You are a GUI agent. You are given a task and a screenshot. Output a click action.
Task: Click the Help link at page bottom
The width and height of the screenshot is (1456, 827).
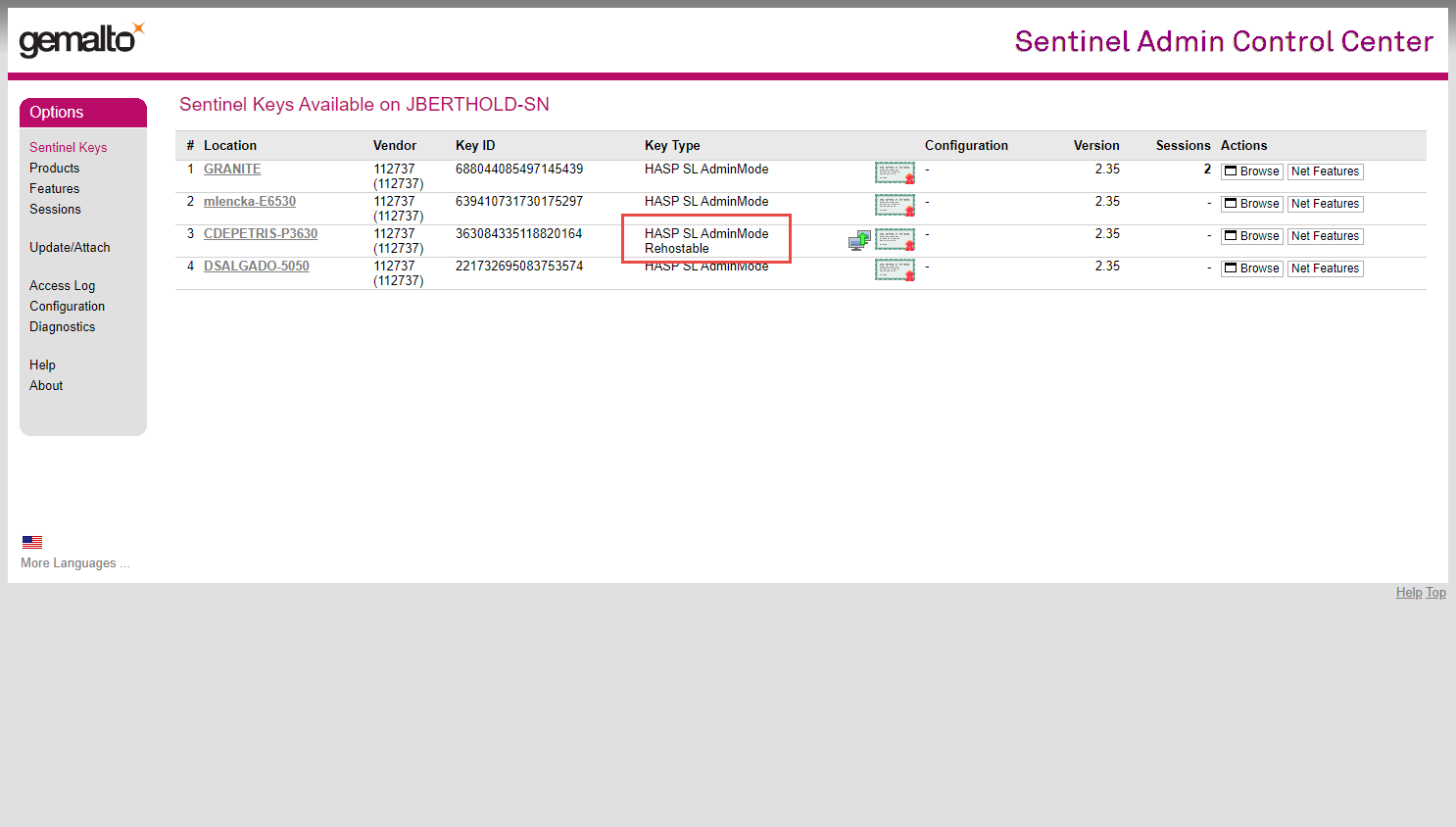[1409, 592]
